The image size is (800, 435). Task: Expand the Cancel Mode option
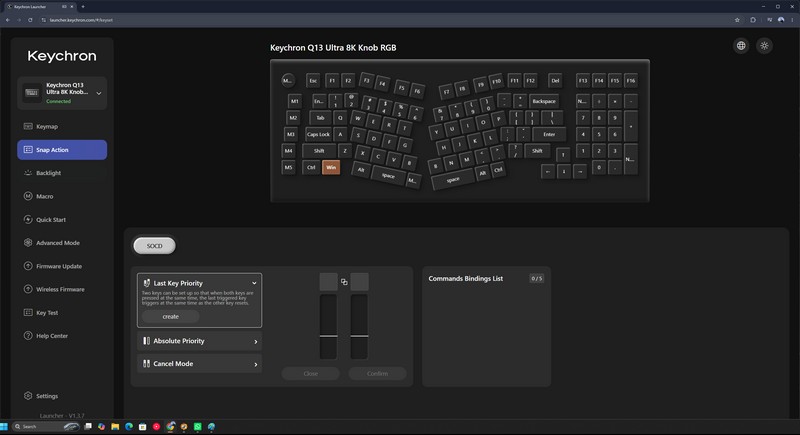(199, 364)
